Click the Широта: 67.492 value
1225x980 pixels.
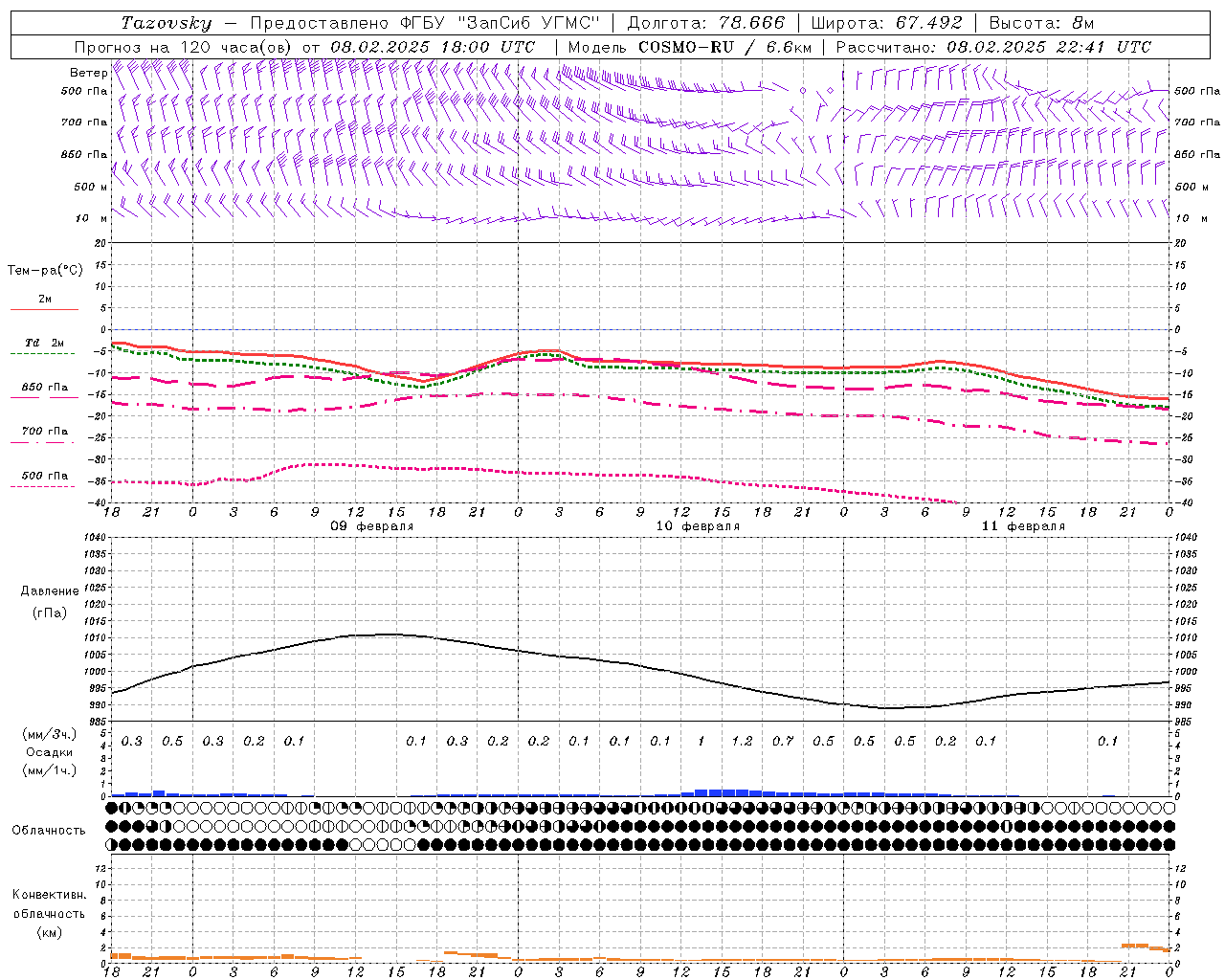[886, 23]
